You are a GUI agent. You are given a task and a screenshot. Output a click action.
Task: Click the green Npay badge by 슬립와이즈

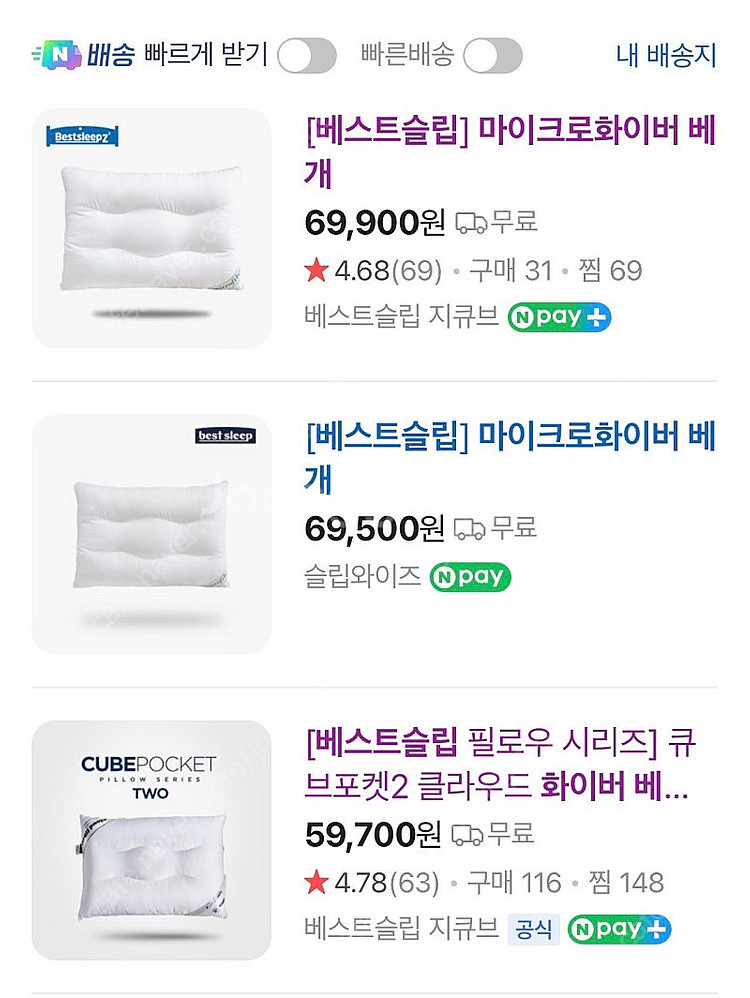(470, 577)
